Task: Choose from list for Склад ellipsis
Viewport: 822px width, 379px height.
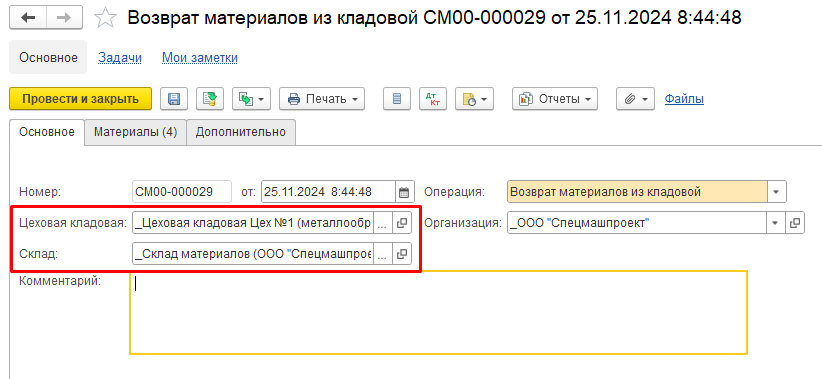Action: (x=383, y=254)
